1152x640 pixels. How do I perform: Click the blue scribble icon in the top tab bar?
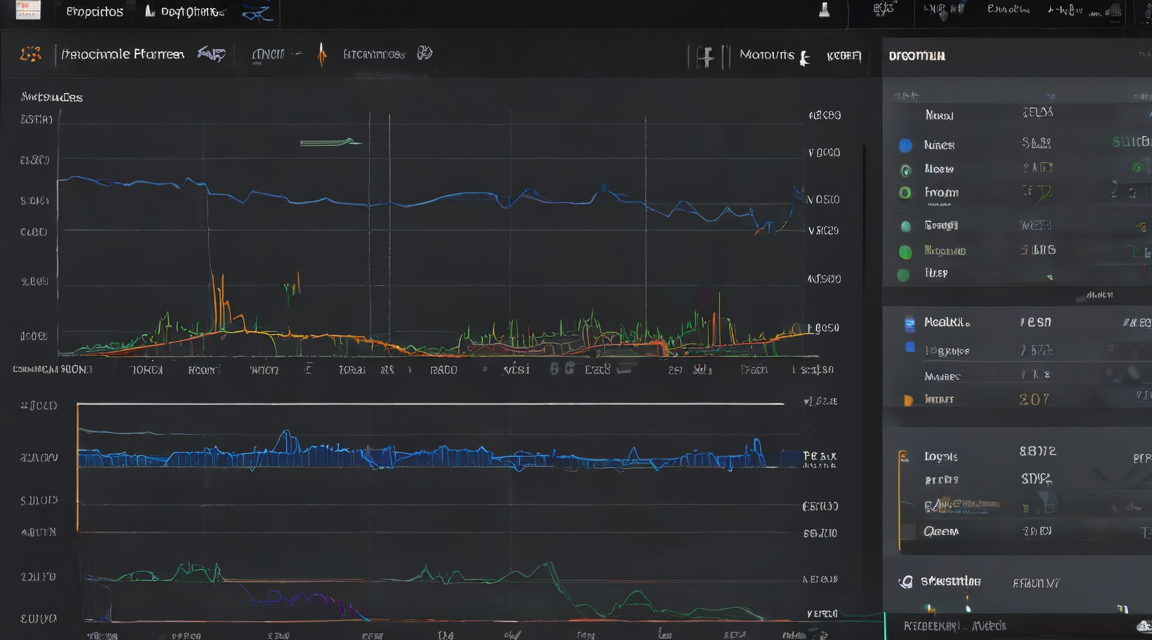[257, 12]
